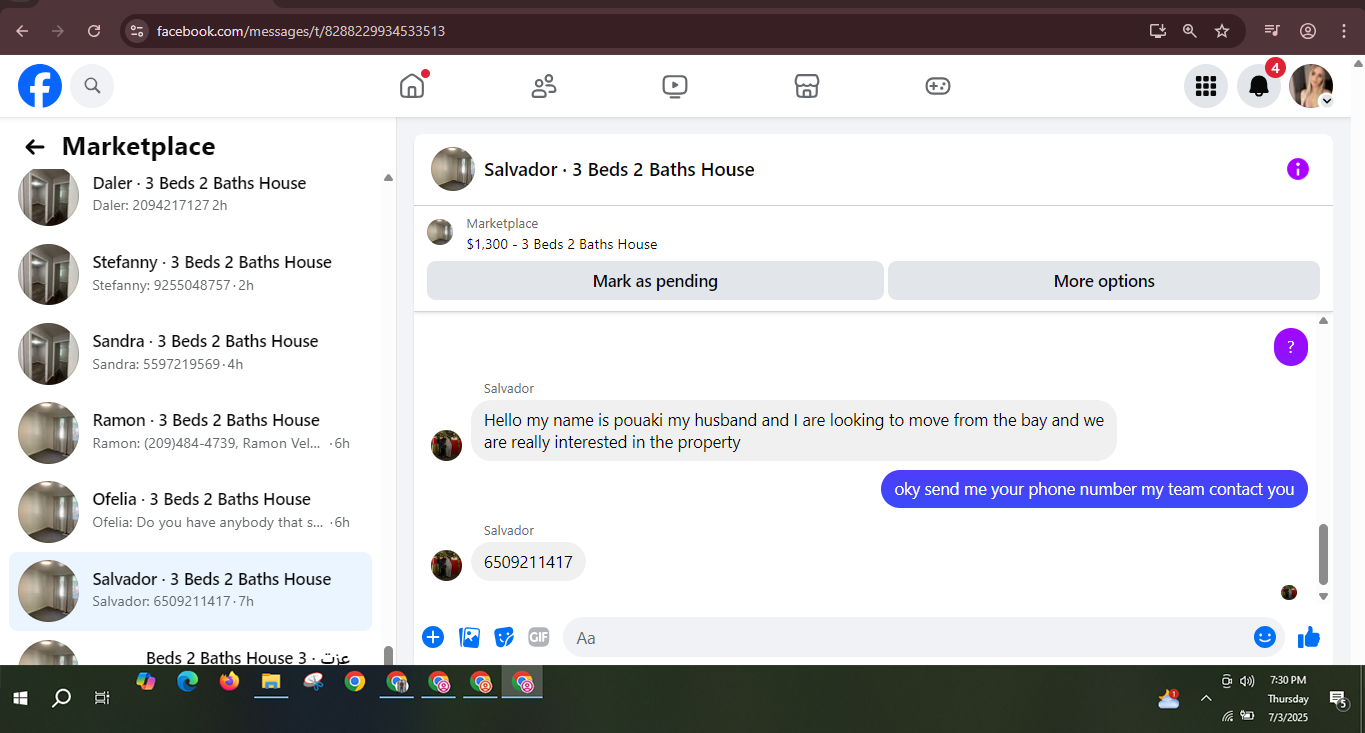Screen dimensions: 1365x733
Task: Click the install app icon in address bar
Action: 1158,31
